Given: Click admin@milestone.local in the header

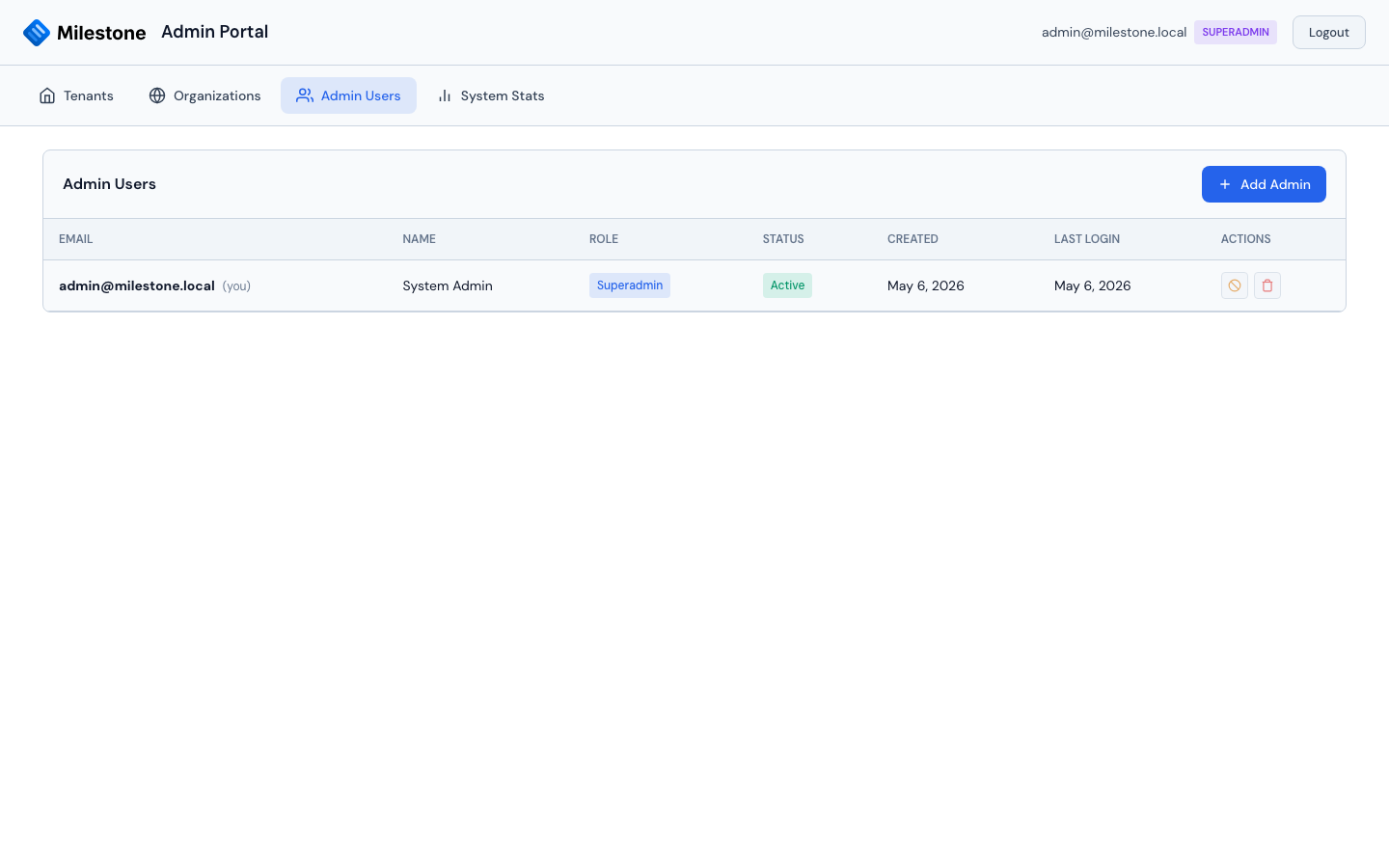Looking at the screenshot, I should [x=1114, y=32].
